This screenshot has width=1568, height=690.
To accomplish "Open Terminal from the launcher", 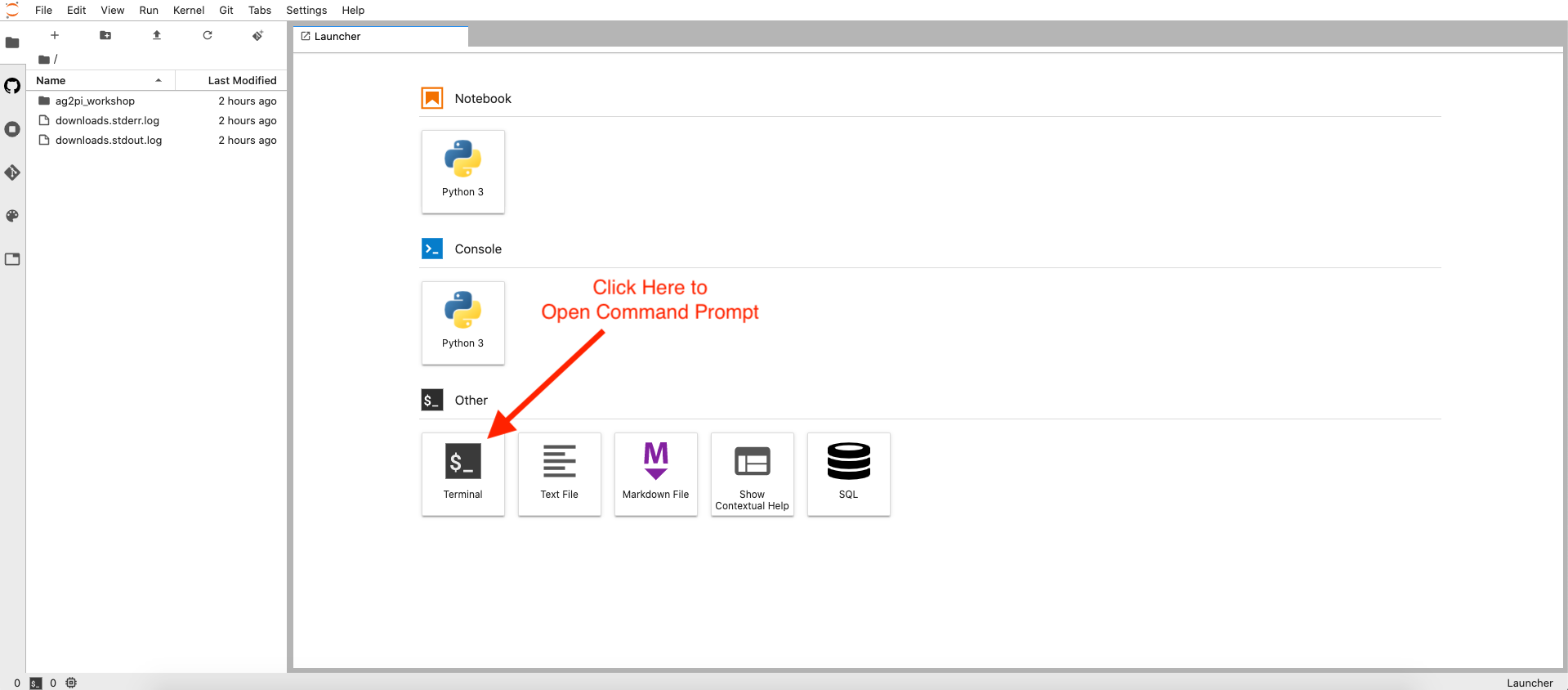I will 462,473.
